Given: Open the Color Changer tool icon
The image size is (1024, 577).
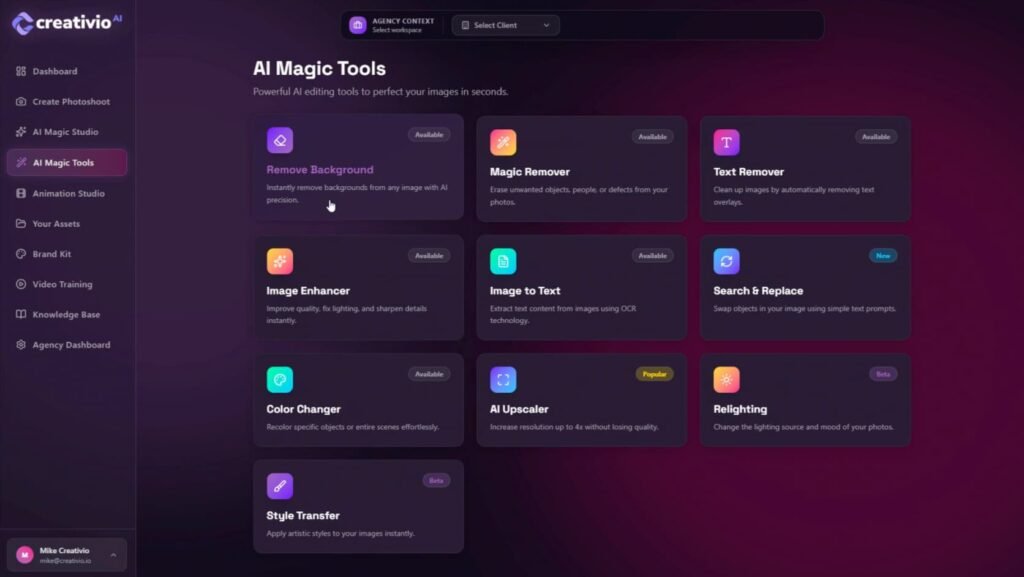Looking at the screenshot, I should (280, 379).
